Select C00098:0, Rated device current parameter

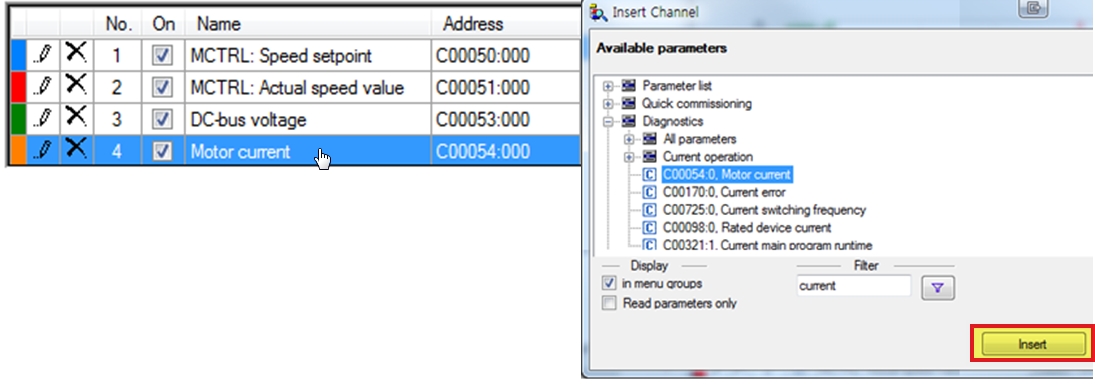747,228
